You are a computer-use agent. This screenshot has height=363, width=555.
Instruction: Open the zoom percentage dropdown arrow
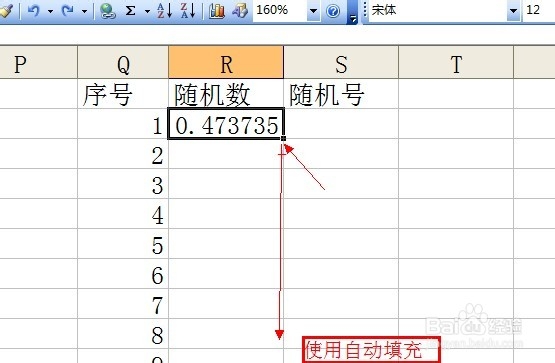[313, 11]
